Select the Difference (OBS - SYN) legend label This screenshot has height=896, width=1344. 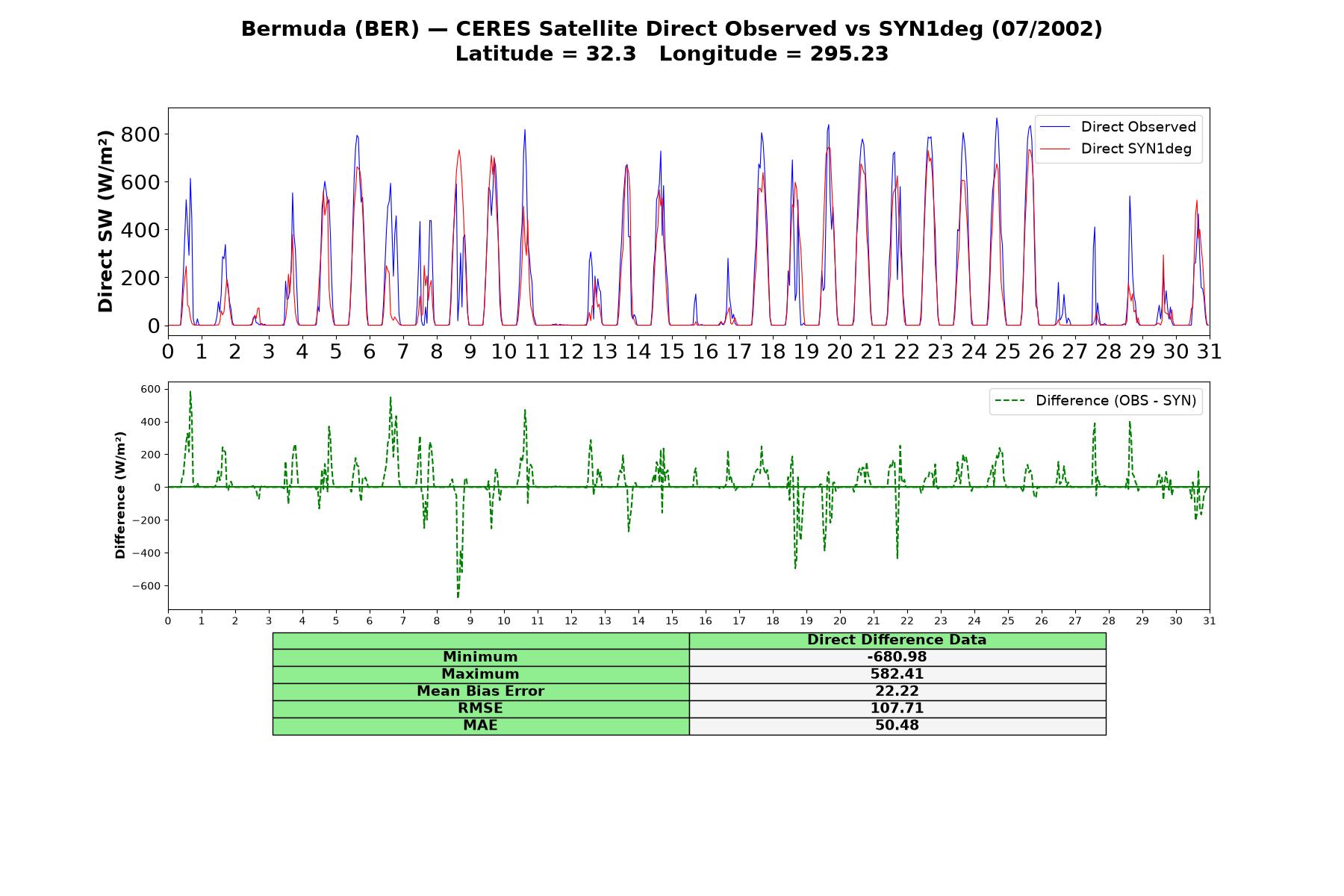click(x=1116, y=401)
